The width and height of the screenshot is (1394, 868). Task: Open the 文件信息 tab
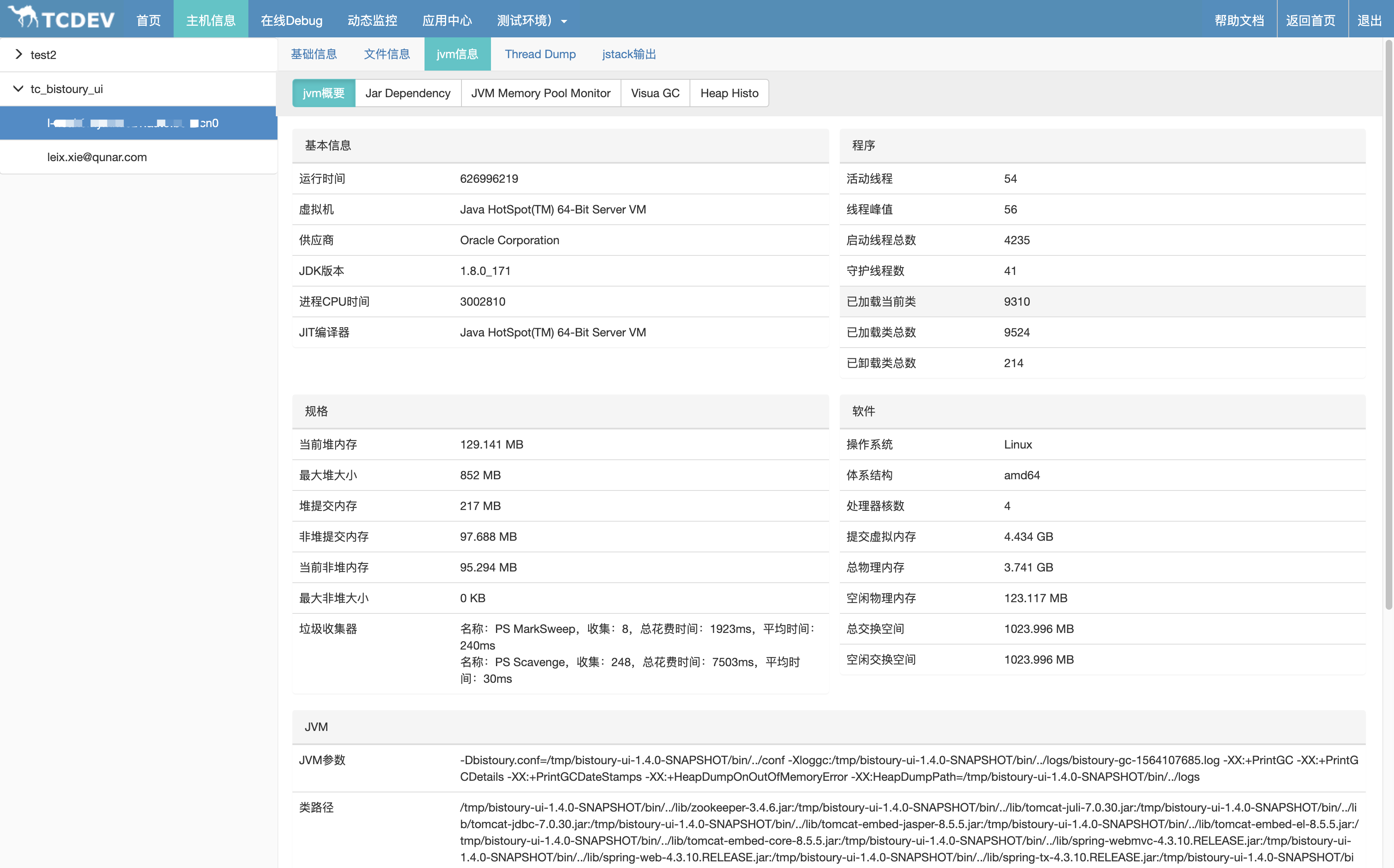click(386, 54)
